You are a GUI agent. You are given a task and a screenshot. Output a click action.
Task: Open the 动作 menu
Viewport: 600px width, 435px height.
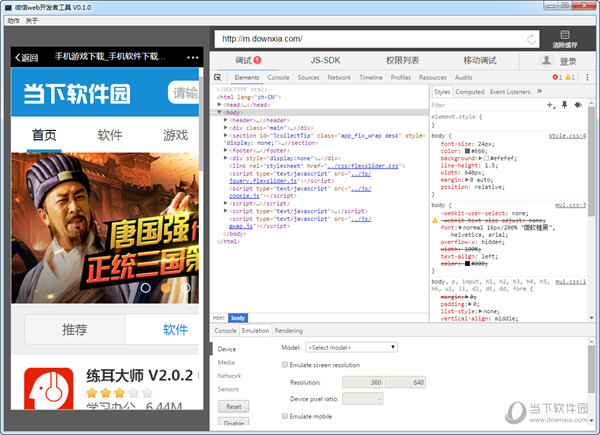click(13, 21)
